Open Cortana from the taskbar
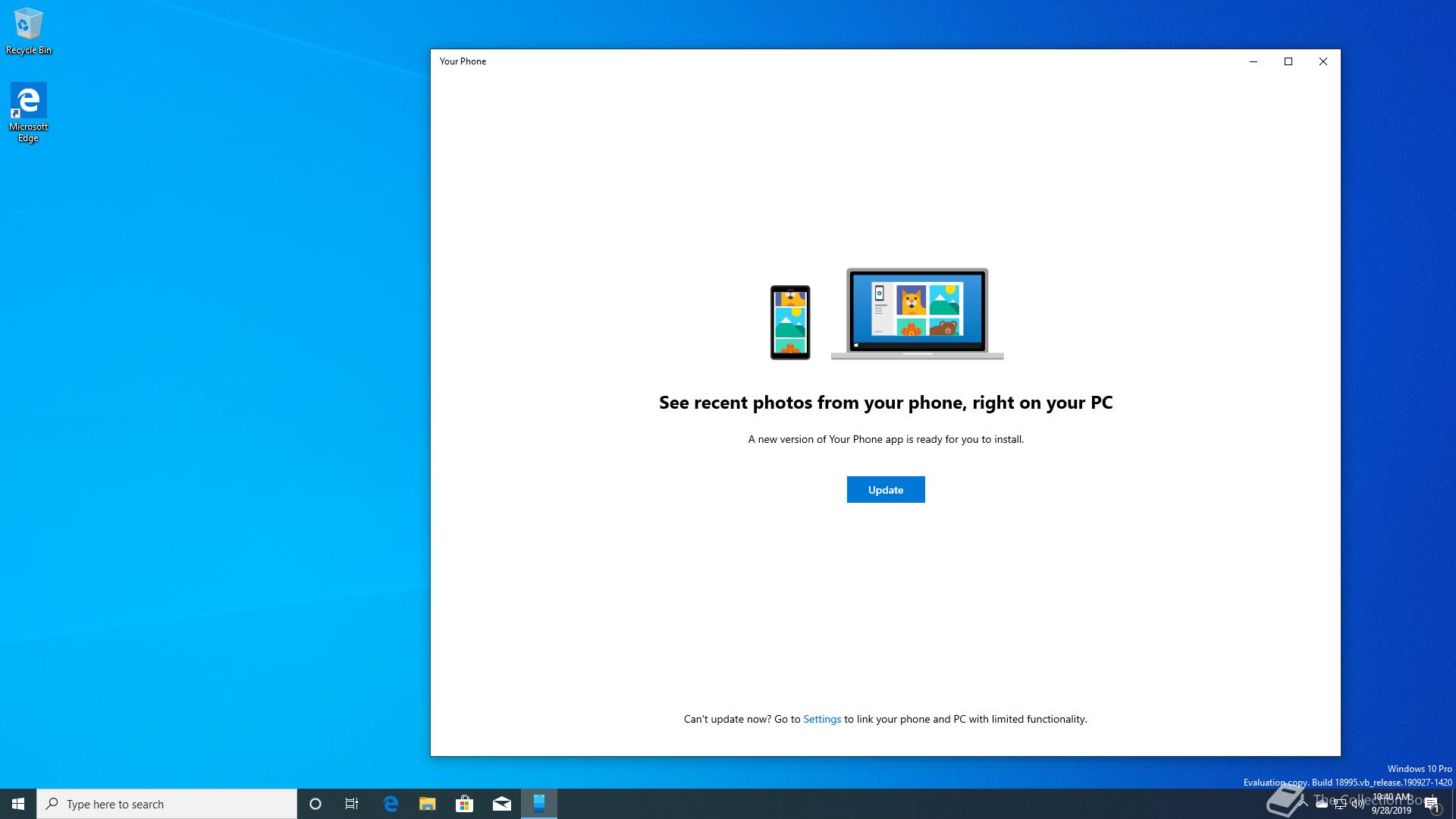The height and width of the screenshot is (819, 1456). click(x=315, y=804)
